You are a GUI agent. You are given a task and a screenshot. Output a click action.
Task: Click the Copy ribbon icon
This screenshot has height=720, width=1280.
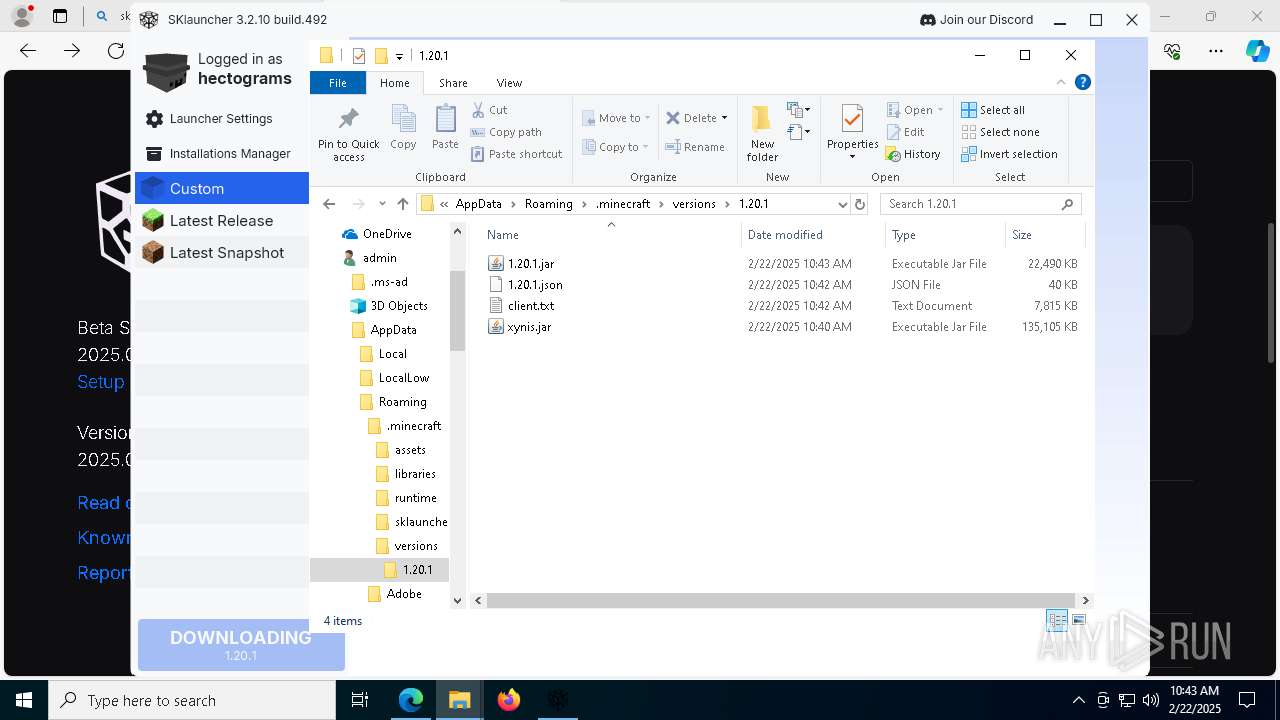403,127
